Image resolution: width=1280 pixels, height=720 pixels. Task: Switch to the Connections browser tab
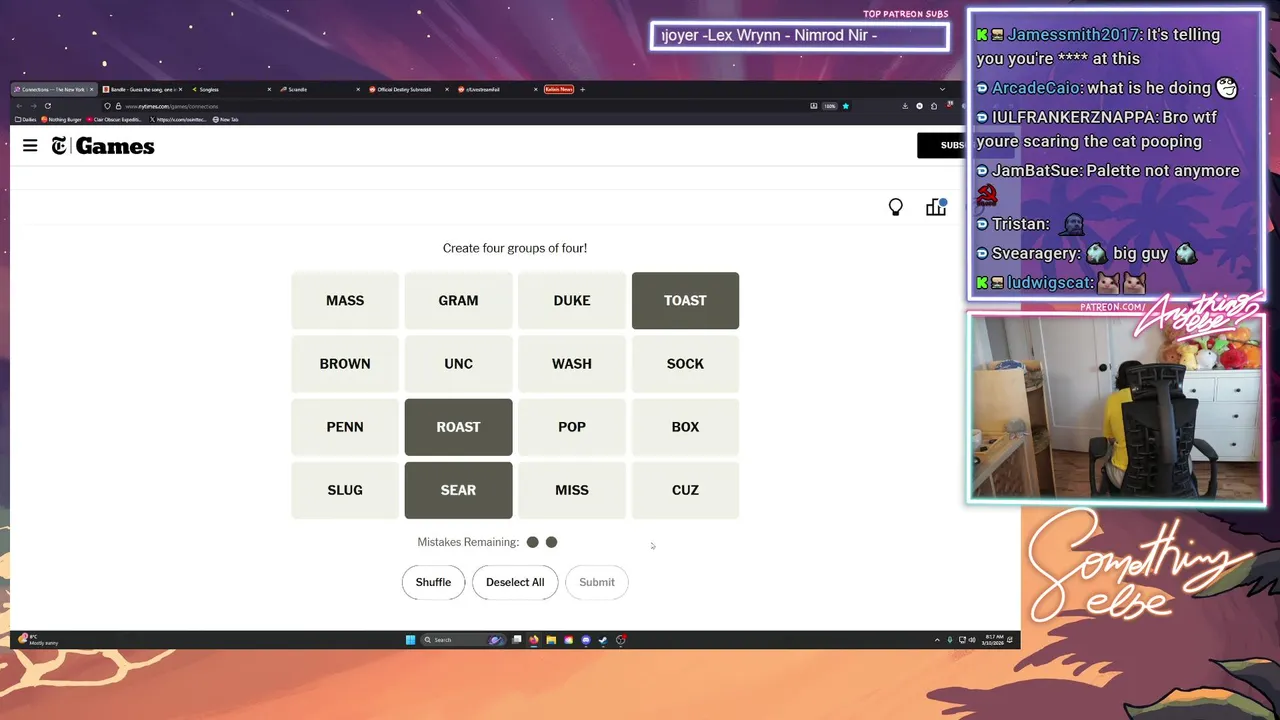coord(54,89)
